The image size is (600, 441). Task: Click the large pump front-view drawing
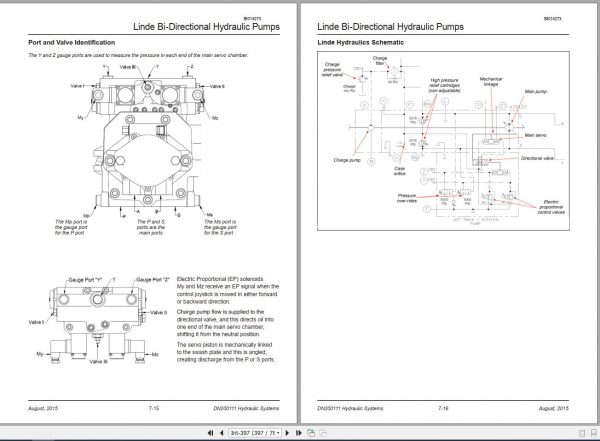tap(147, 142)
